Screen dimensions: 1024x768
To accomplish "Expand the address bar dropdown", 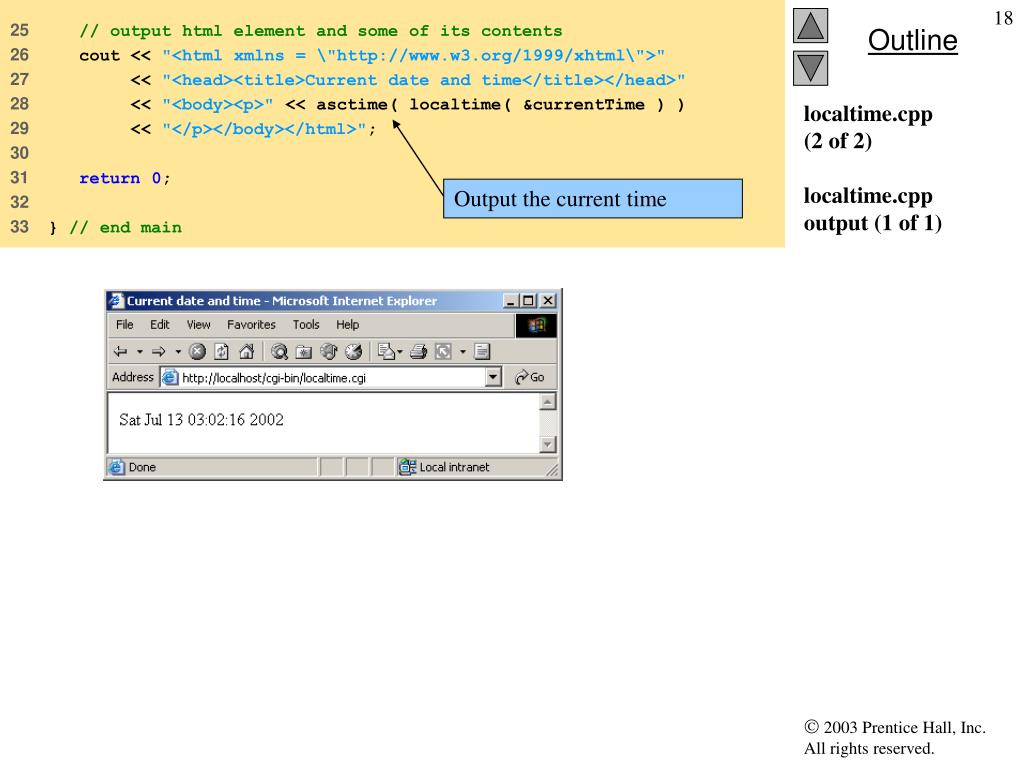I will (493, 377).
